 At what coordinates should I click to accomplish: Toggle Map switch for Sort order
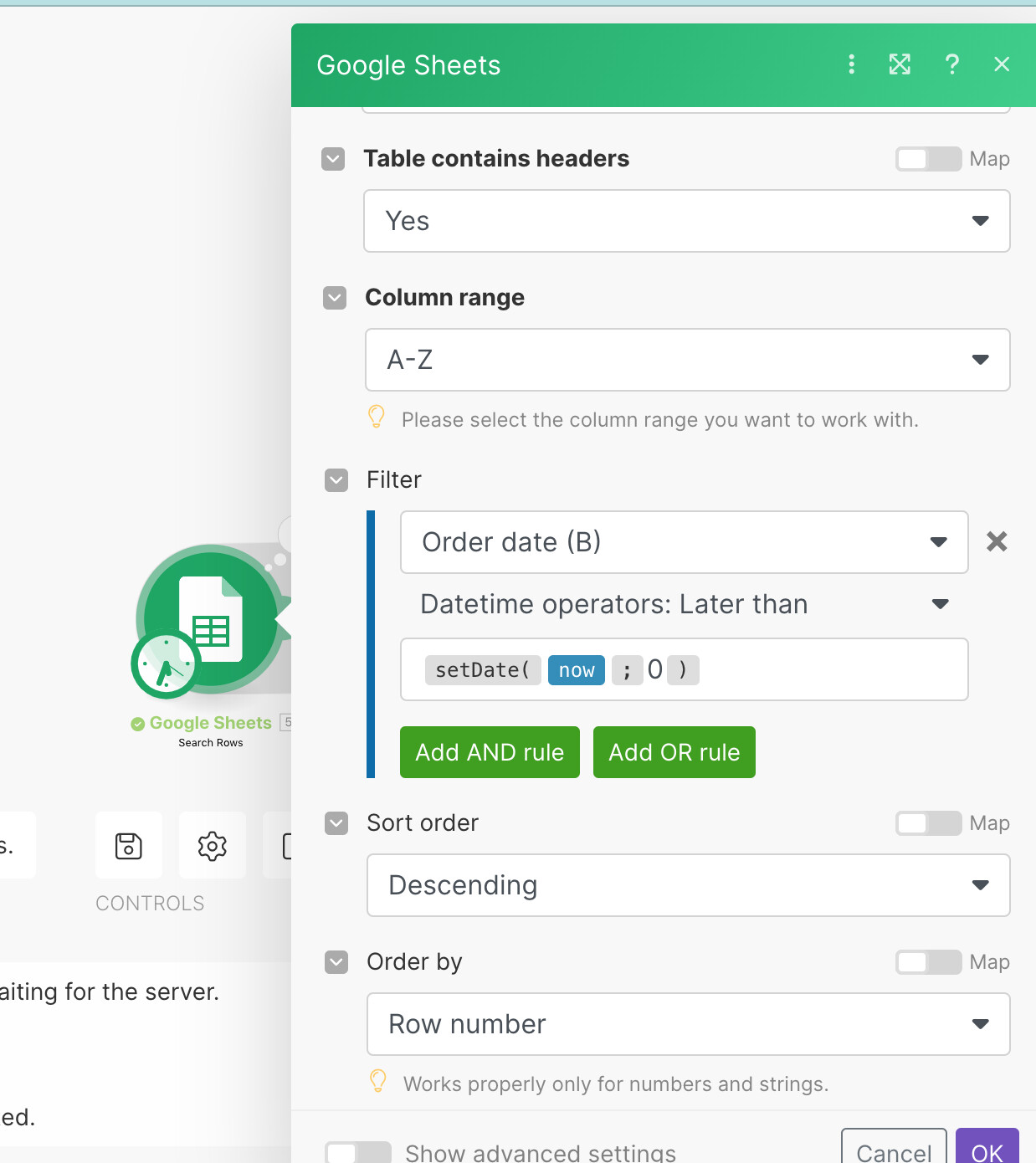coord(928,823)
